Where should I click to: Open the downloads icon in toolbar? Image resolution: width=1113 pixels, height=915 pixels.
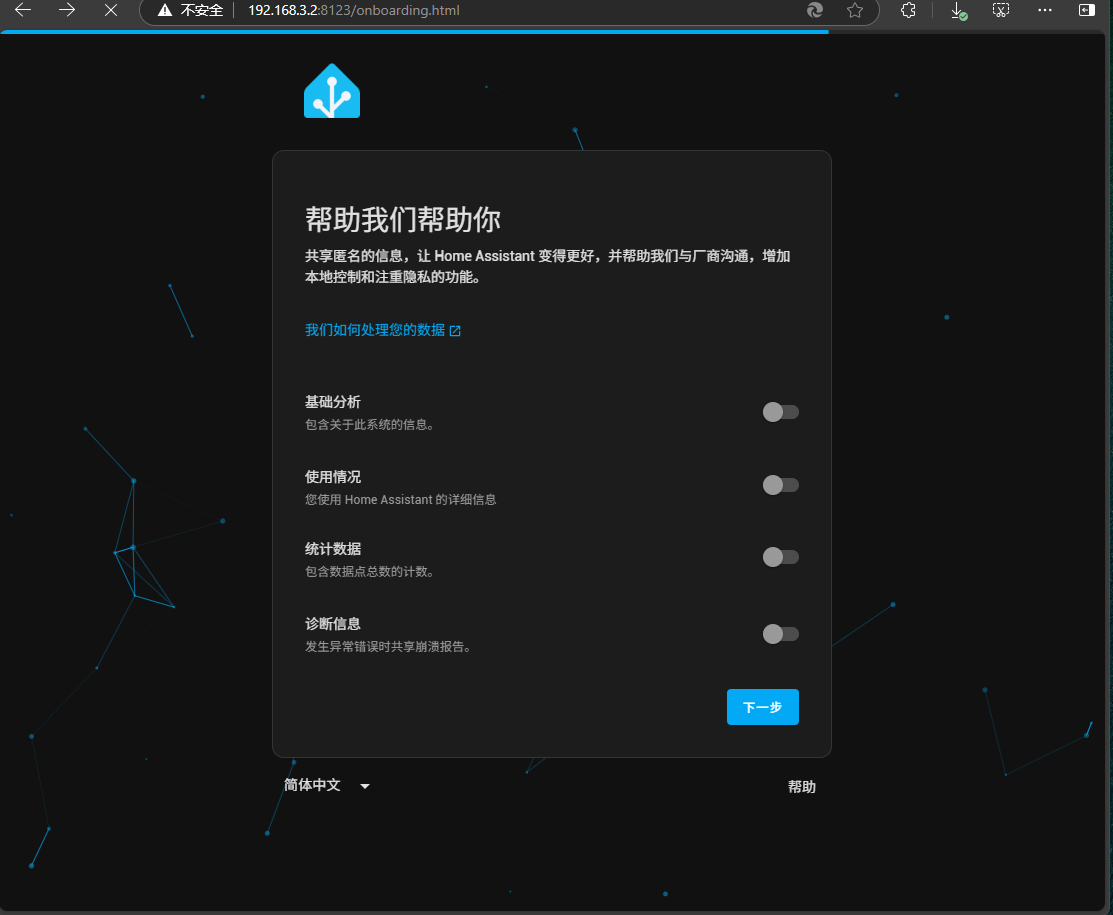[958, 10]
